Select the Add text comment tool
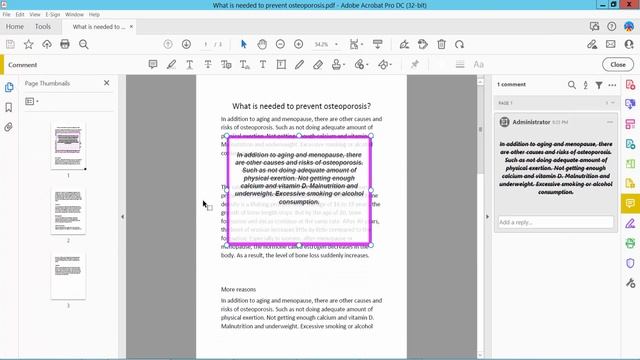 click(x=263, y=64)
